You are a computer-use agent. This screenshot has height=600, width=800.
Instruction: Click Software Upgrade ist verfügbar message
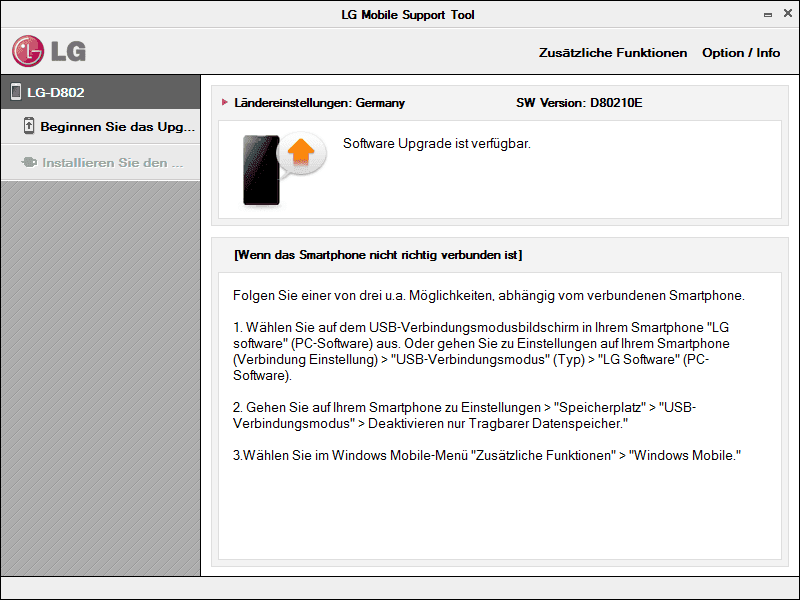tap(437, 143)
